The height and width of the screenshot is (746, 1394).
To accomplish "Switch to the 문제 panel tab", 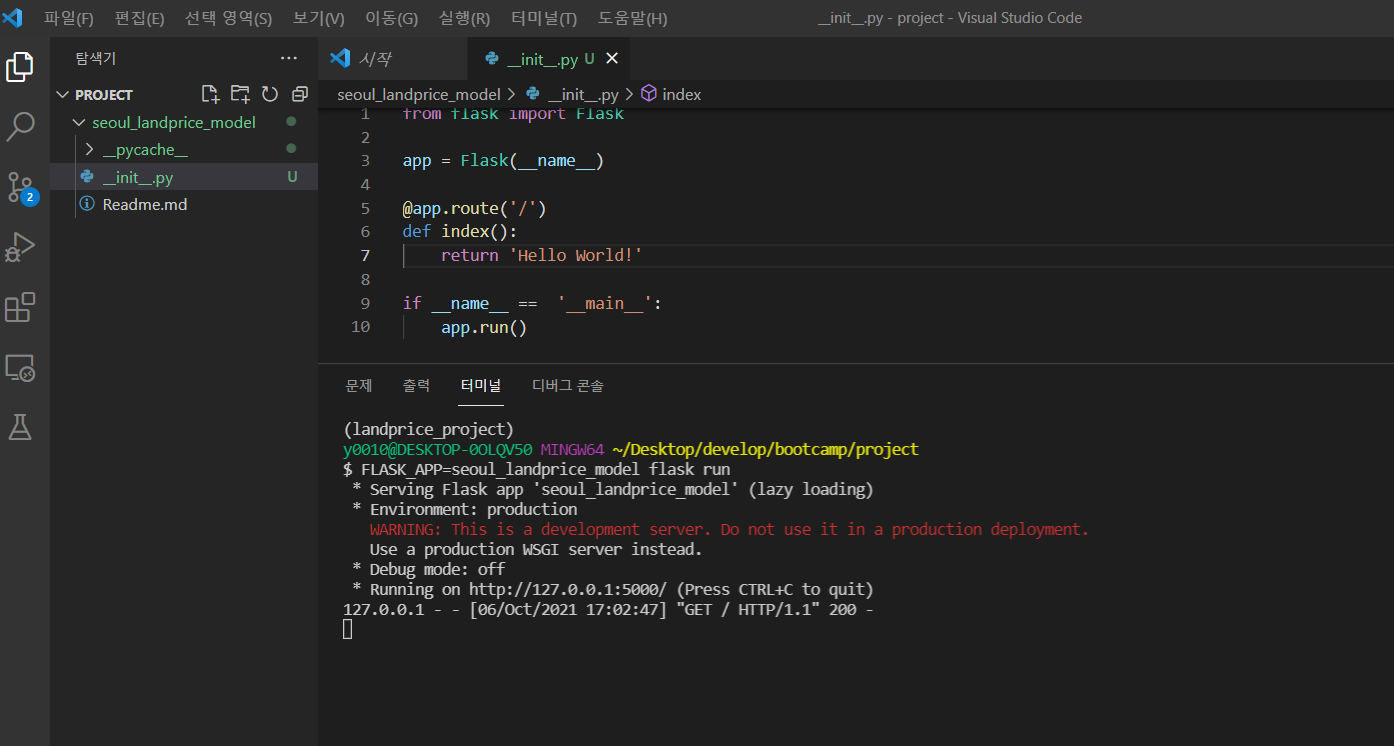I will tap(359, 385).
